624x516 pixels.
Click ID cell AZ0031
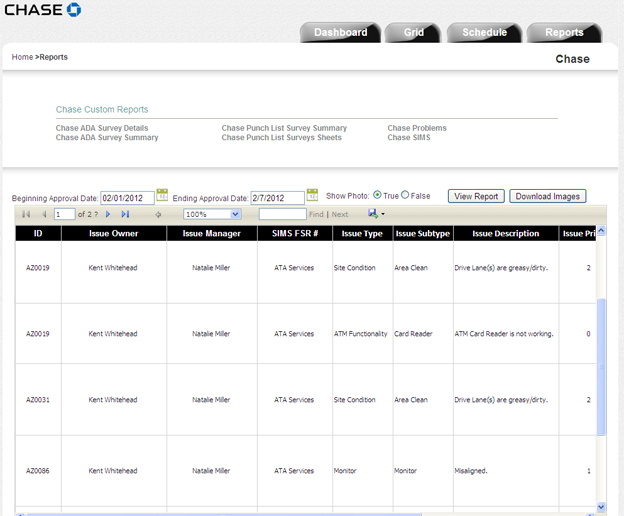[38, 400]
